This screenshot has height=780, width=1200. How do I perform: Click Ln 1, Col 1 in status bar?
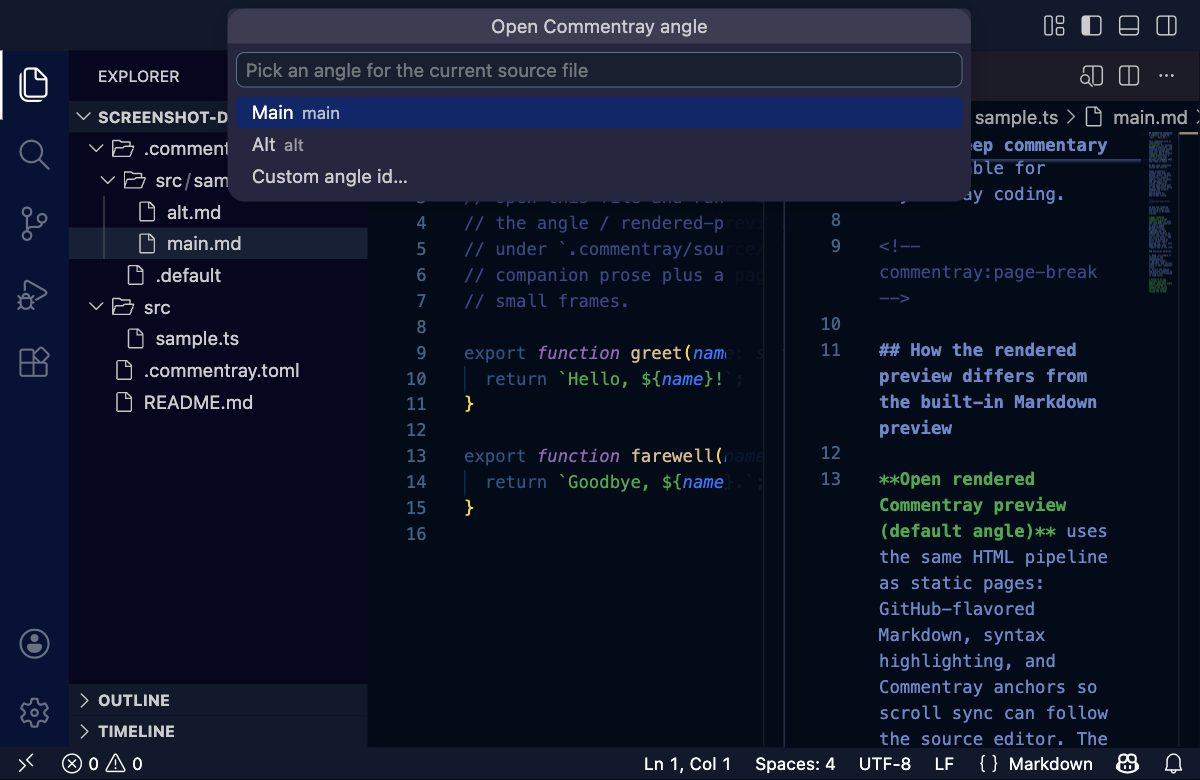(687, 764)
